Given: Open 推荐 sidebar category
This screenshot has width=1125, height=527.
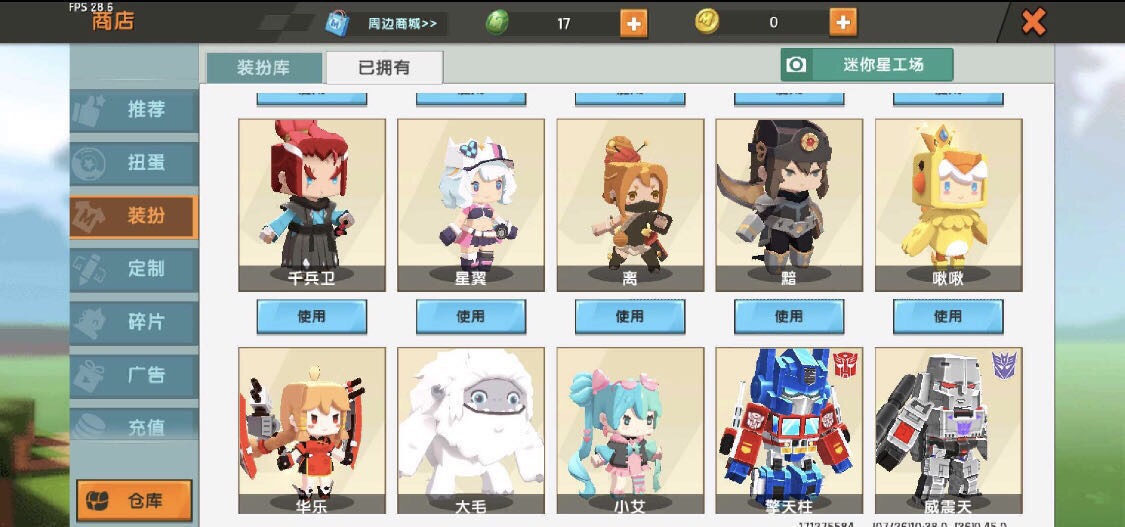Looking at the screenshot, I should point(133,110).
